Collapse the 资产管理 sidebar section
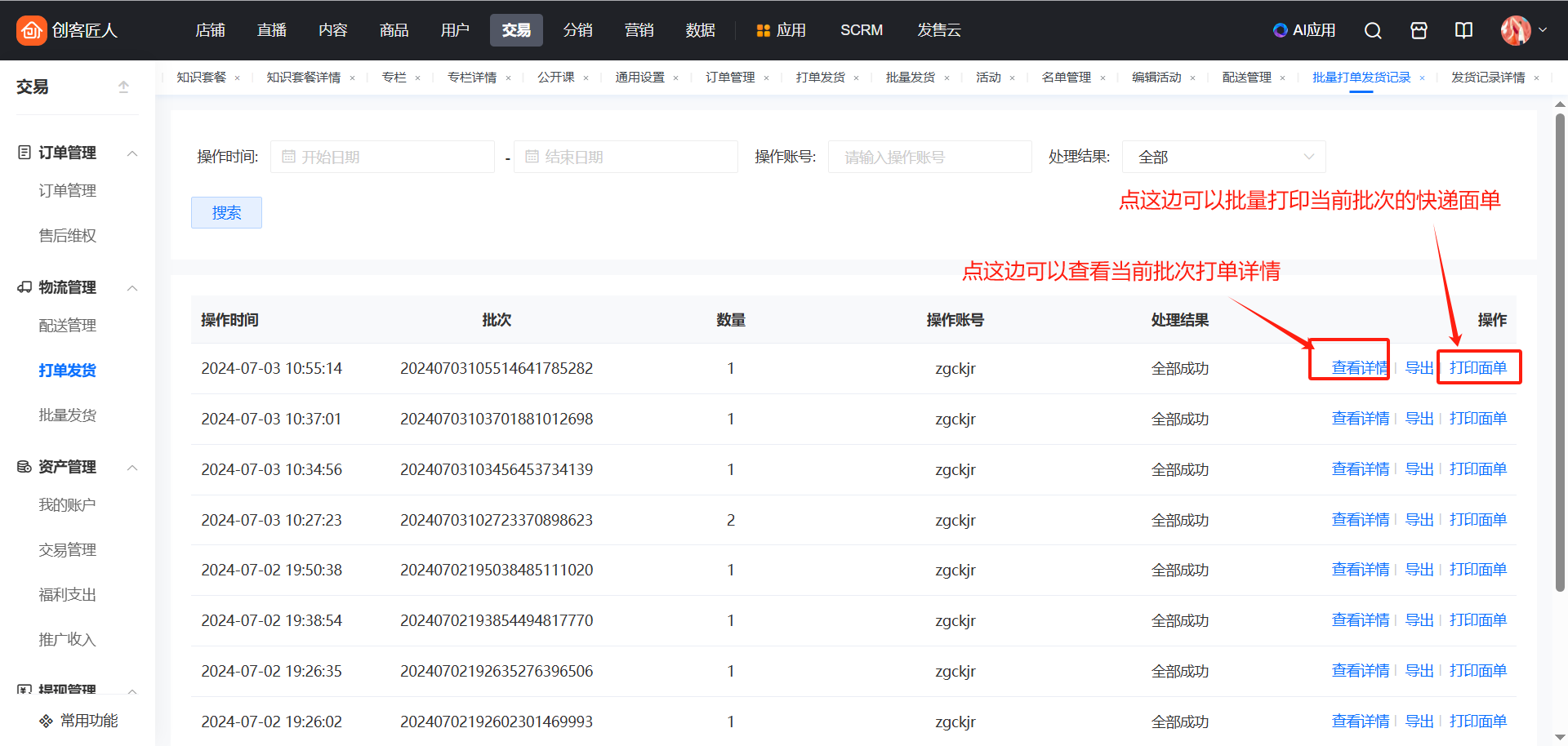Screen dimensions: 1568x746 (132, 468)
